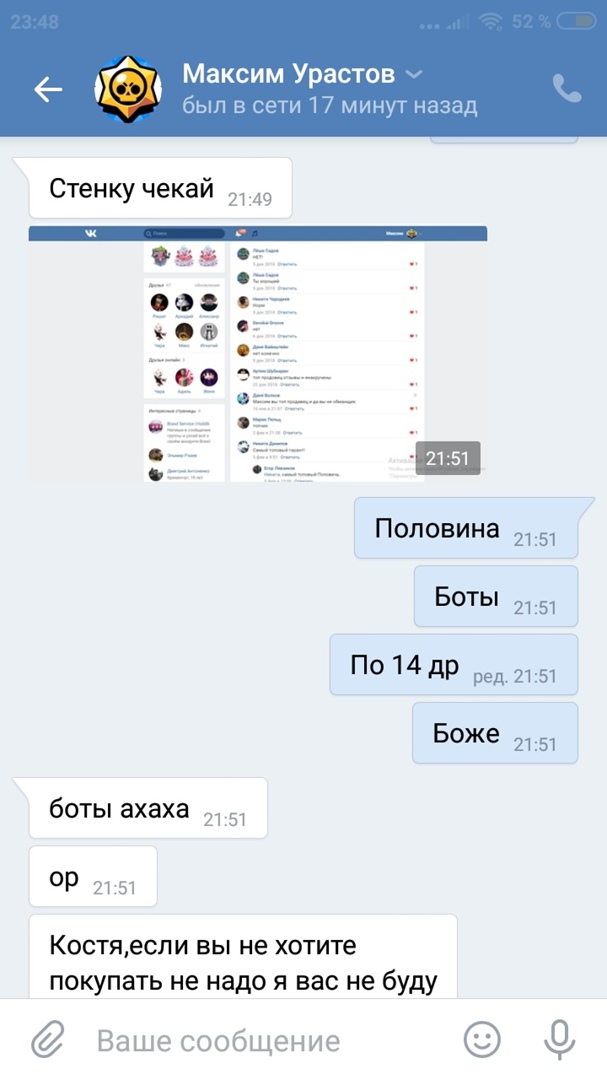
Task: Start a voice call with the phone icon
Action: [x=567, y=89]
